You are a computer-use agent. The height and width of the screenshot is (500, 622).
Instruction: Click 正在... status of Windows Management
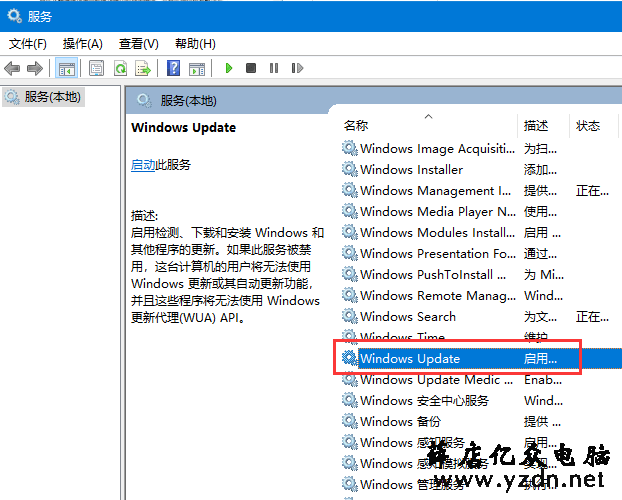[592, 191]
